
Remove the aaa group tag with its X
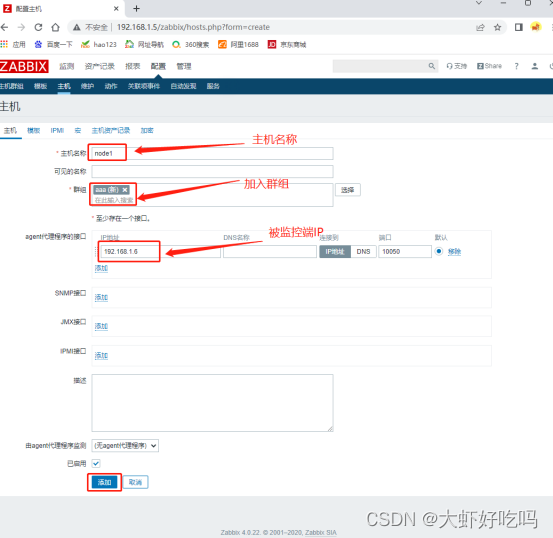tap(125, 190)
